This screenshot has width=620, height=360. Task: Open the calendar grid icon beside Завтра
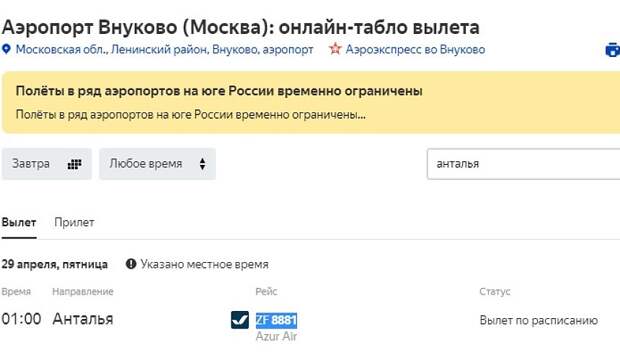click(74, 164)
